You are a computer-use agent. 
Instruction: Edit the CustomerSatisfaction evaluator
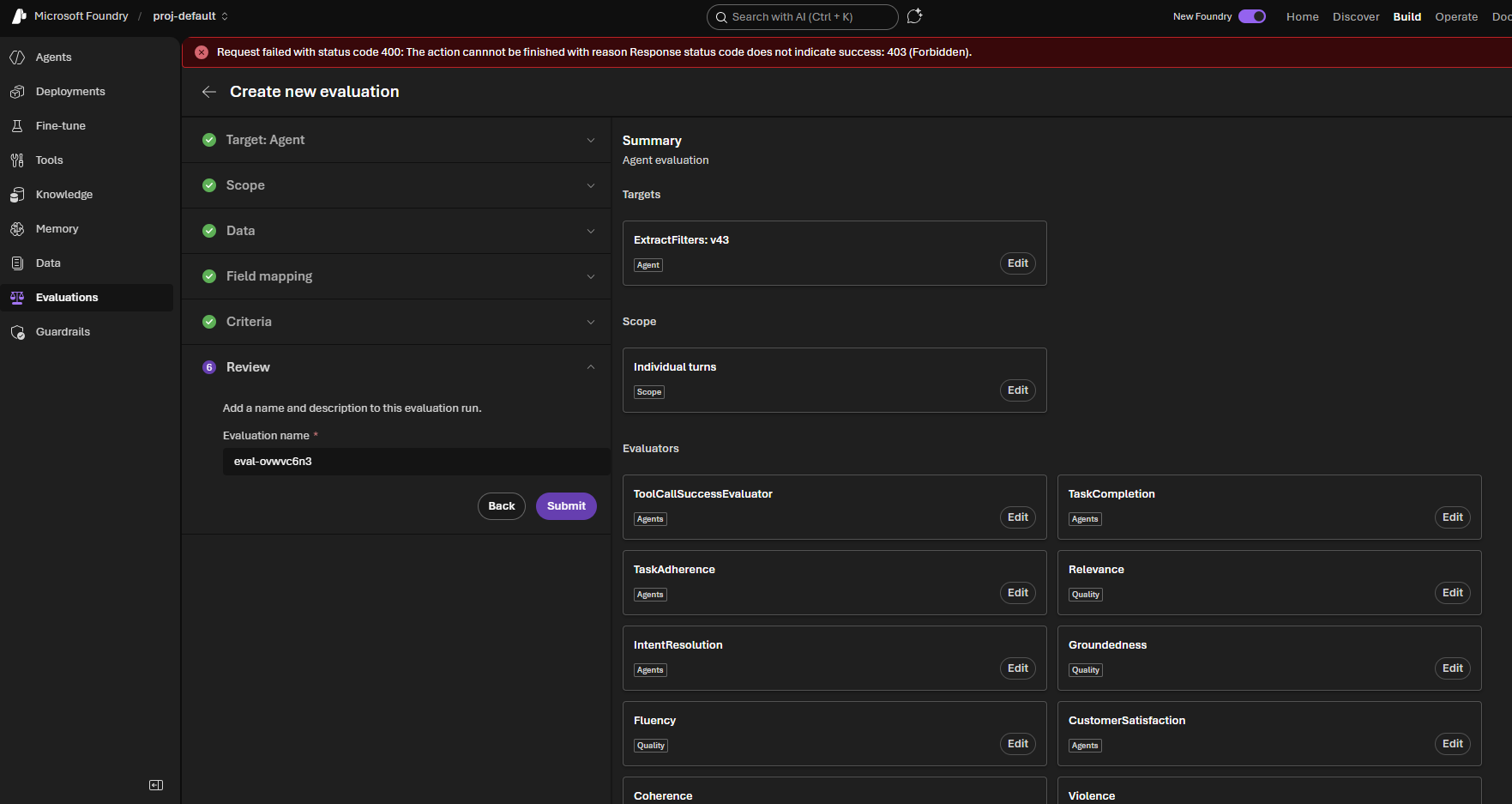(x=1453, y=744)
